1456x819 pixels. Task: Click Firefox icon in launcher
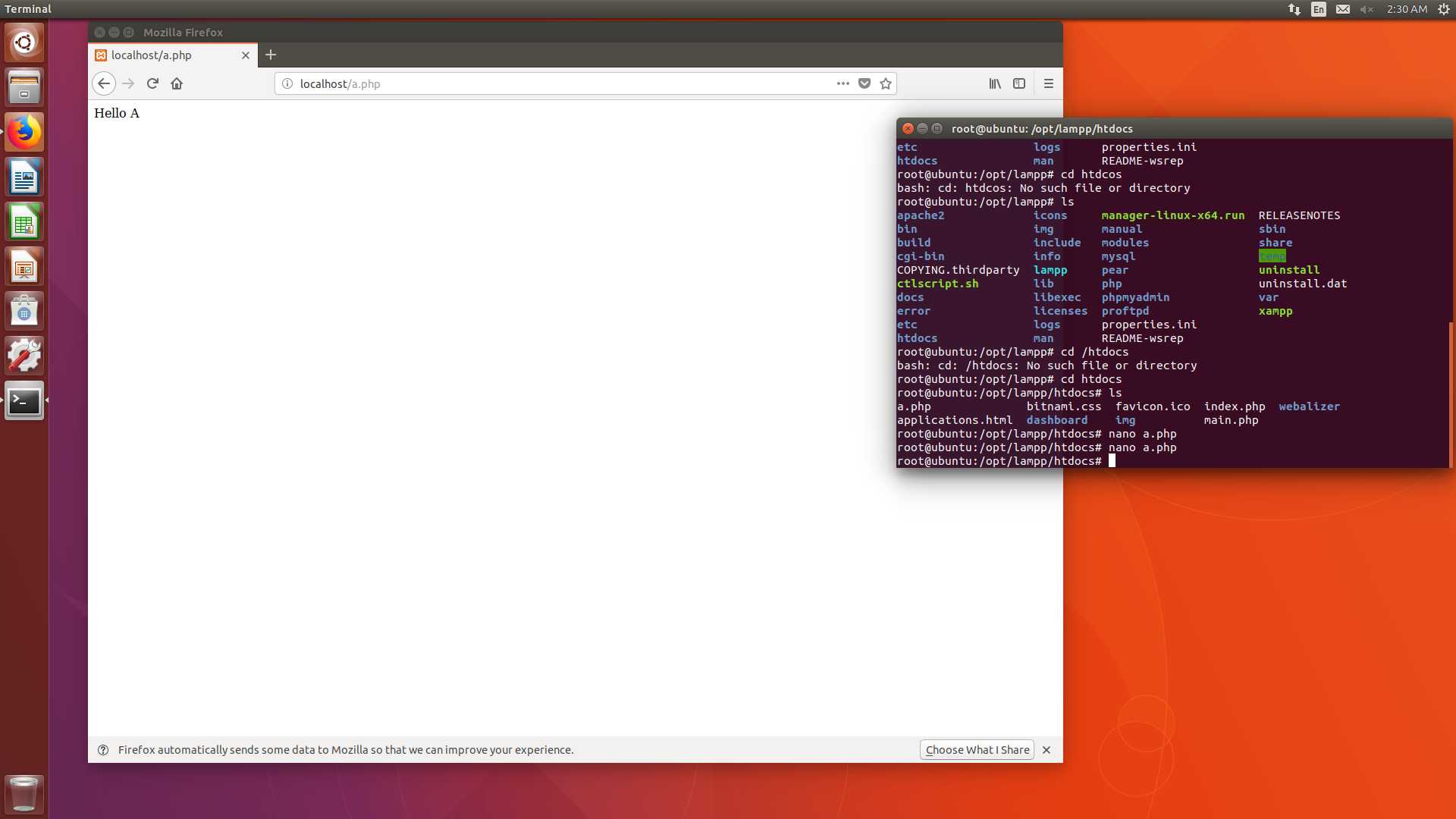point(24,132)
